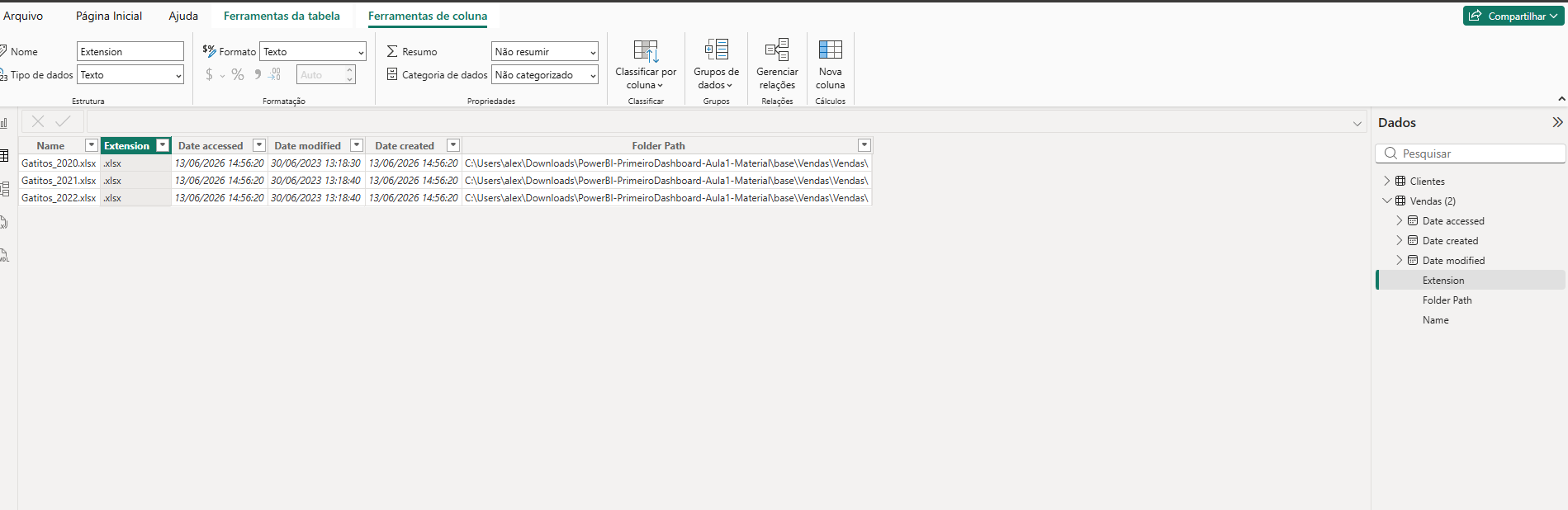
Task: Click the Date modified calendar icon
Action: point(1413,260)
